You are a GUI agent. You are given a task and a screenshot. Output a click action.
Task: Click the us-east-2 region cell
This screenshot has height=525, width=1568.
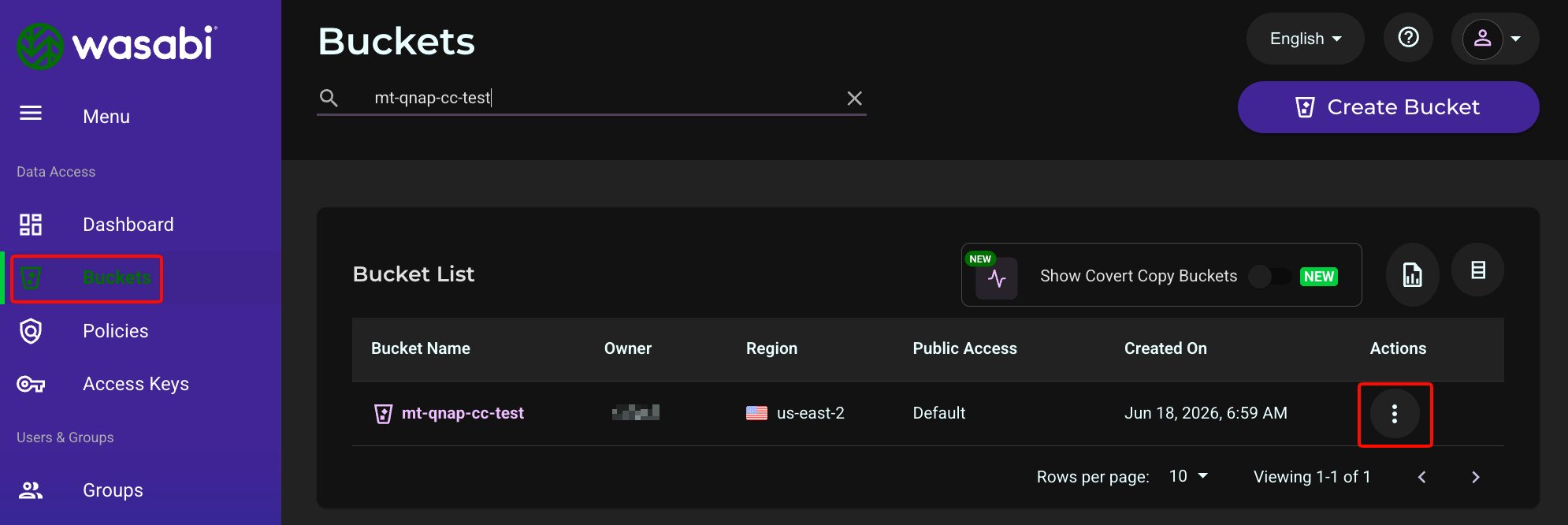[x=811, y=413]
